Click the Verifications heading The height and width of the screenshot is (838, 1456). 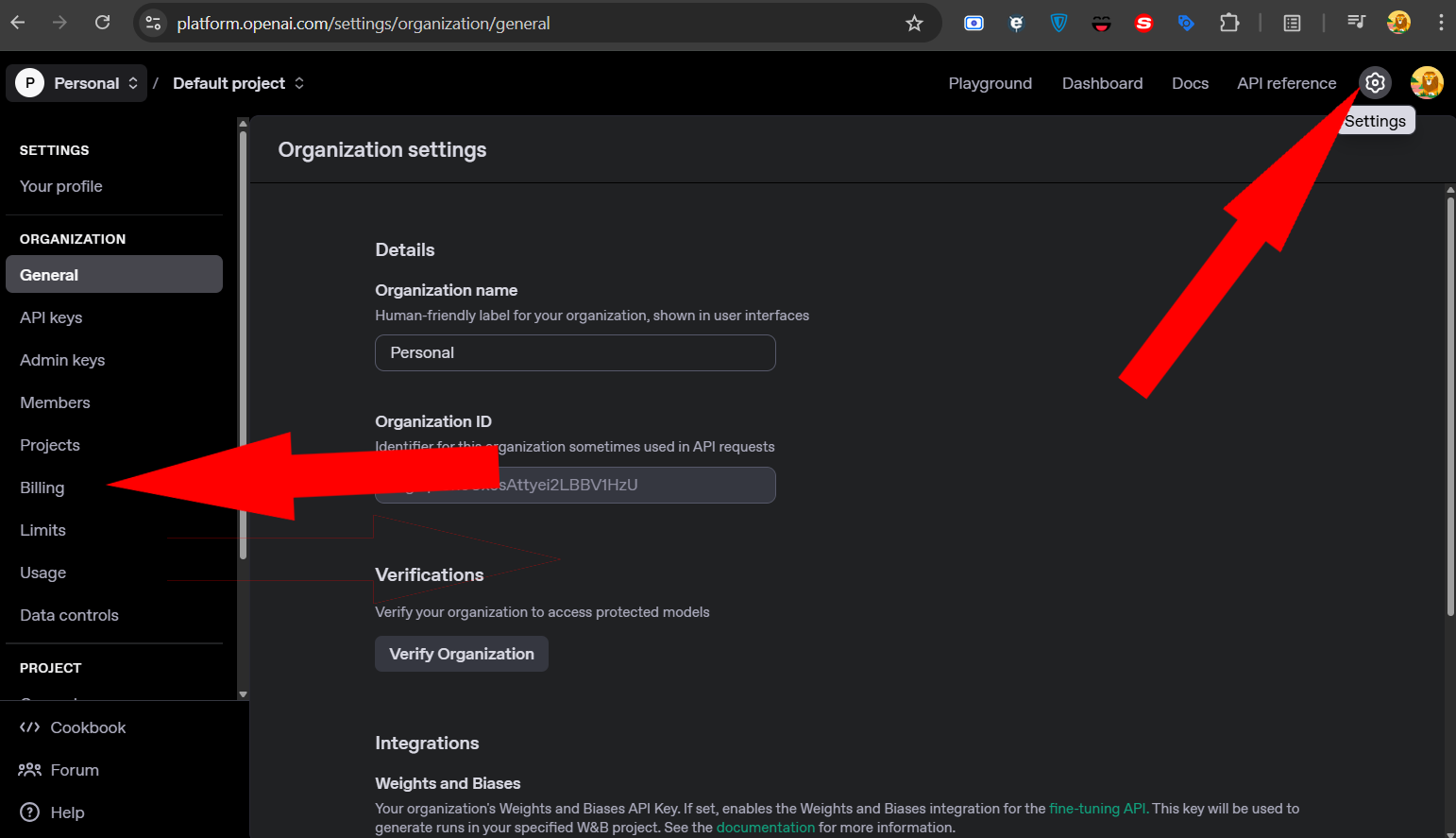(x=430, y=574)
